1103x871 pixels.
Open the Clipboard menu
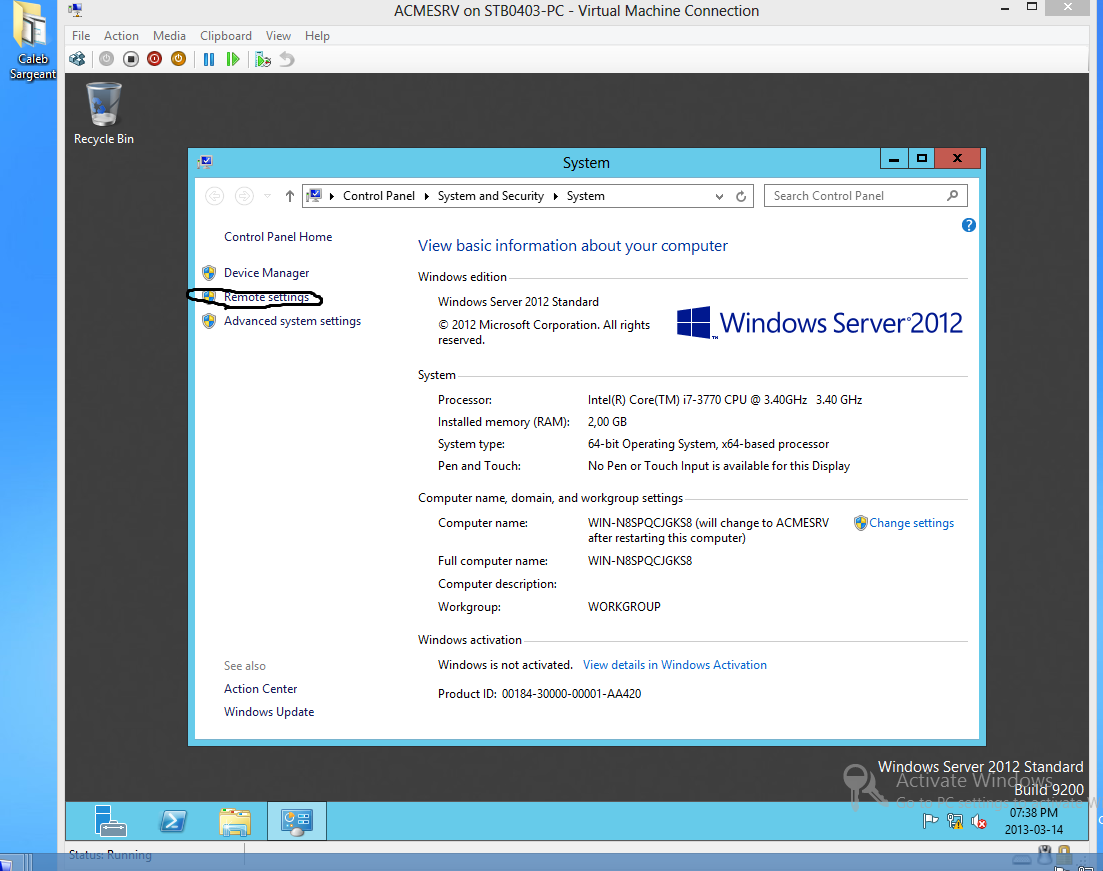click(226, 36)
